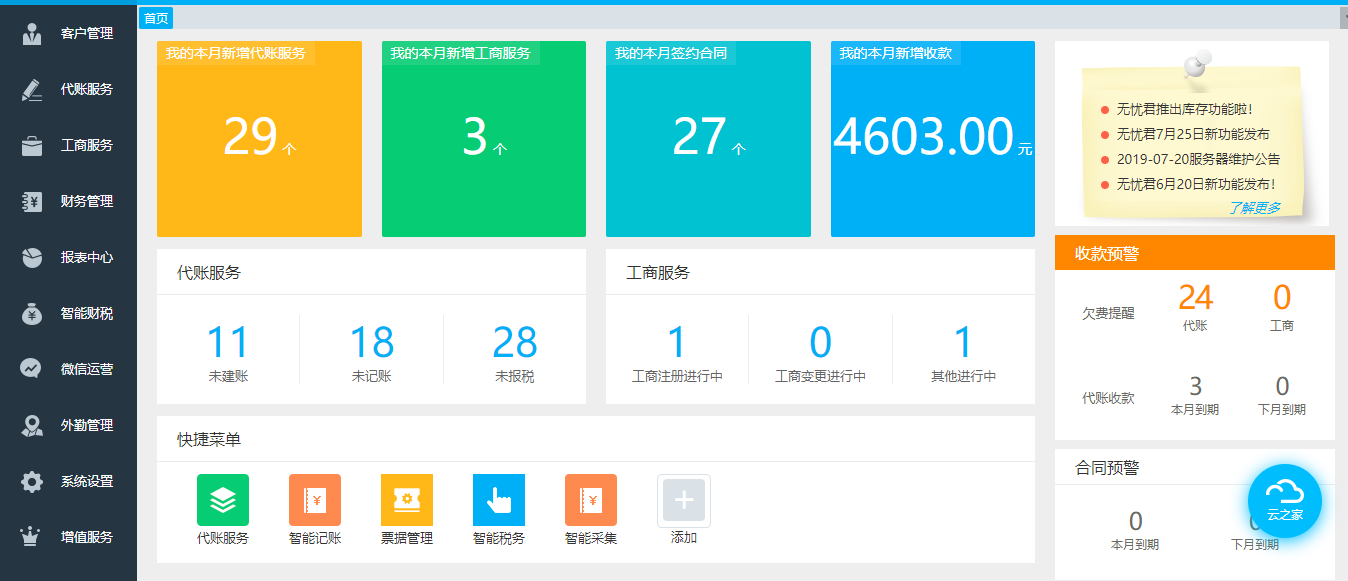1348x581 pixels.
Task: Click the 智能税务 hand icon
Action: click(499, 500)
